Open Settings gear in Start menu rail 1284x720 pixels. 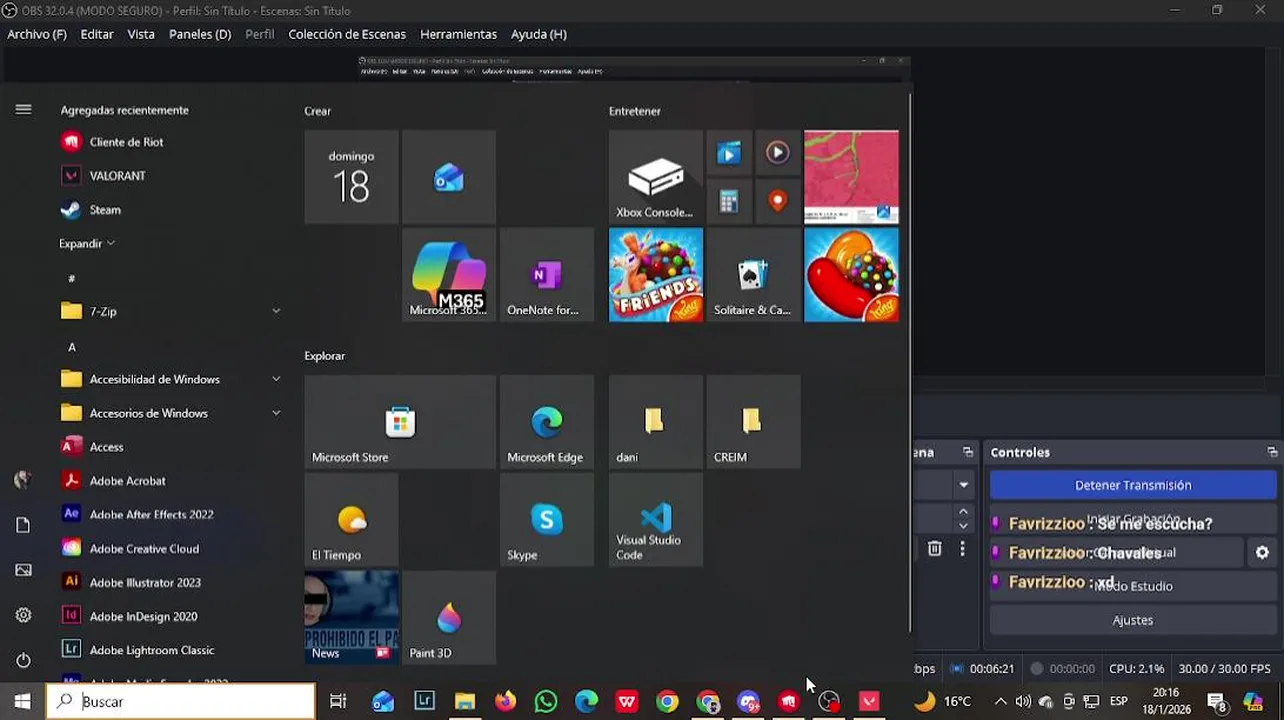point(23,615)
